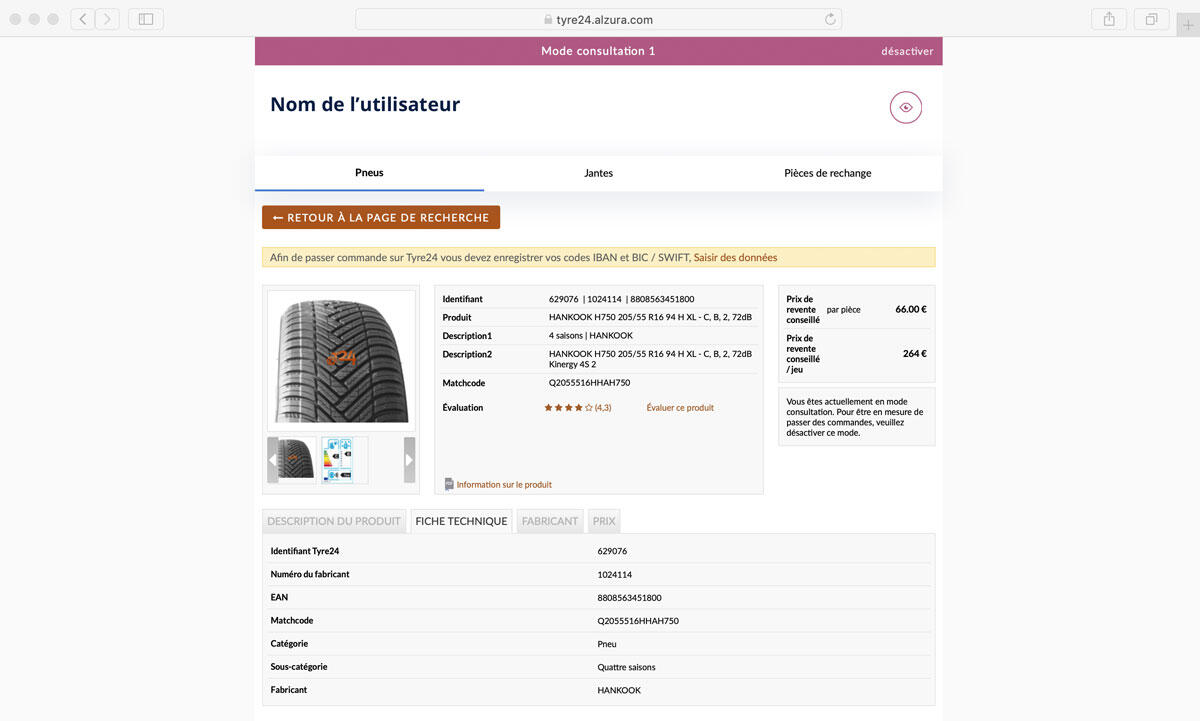Image resolution: width=1200 pixels, height=721 pixels.
Task: Click the Mode consultation 1 banner title
Action: pyautogui.click(x=598, y=51)
